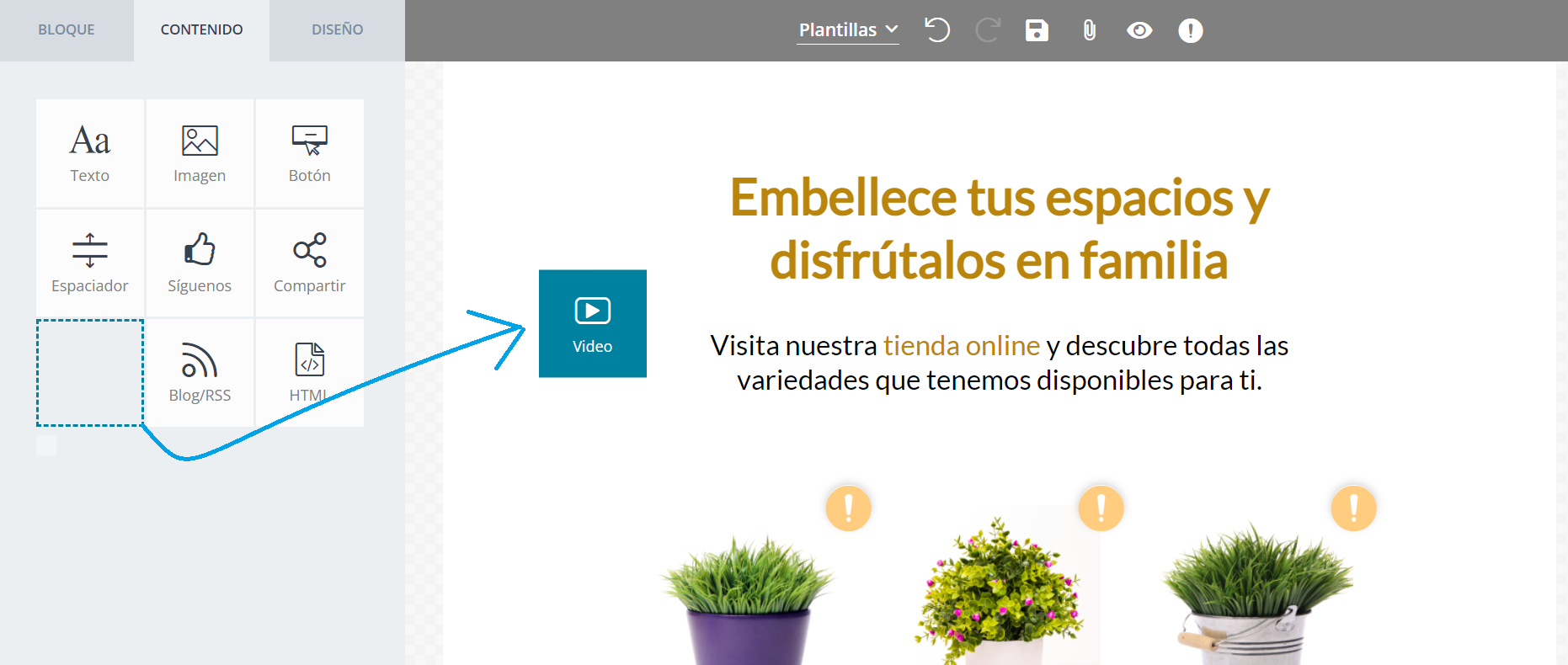Click warning badge on flowering plant image
This screenshot has width=1568, height=665.
coord(1101,508)
